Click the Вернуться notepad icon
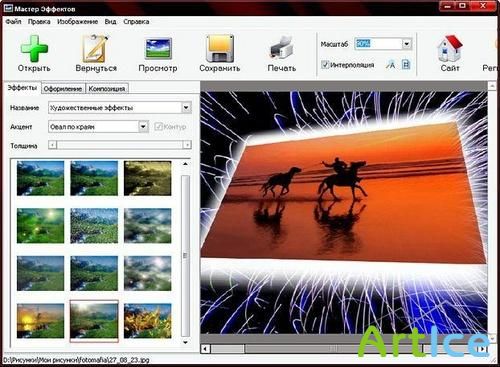The height and width of the screenshot is (367, 500). coord(96,48)
